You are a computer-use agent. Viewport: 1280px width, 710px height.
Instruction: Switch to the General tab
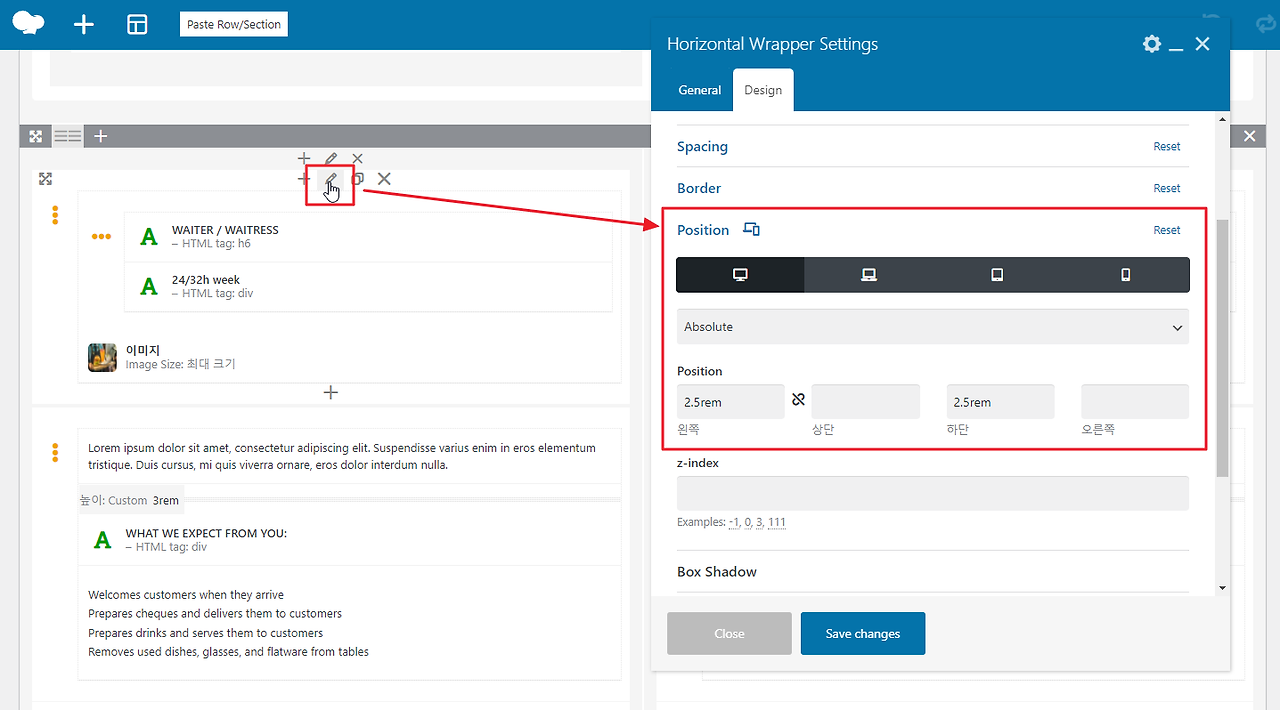pyautogui.click(x=700, y=90)
